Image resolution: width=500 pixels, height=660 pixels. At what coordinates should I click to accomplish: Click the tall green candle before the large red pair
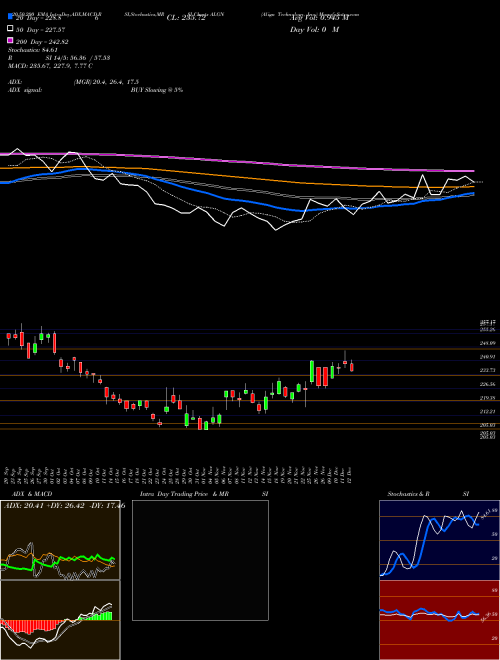point(312,371)
